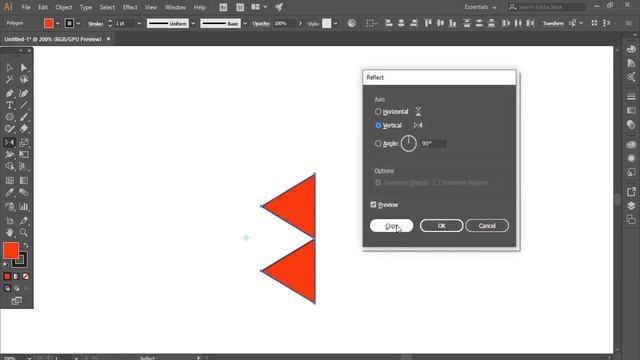Viewport: 640px width, 360px height.
Task: Open the Select menu
Action: point(107,7)
